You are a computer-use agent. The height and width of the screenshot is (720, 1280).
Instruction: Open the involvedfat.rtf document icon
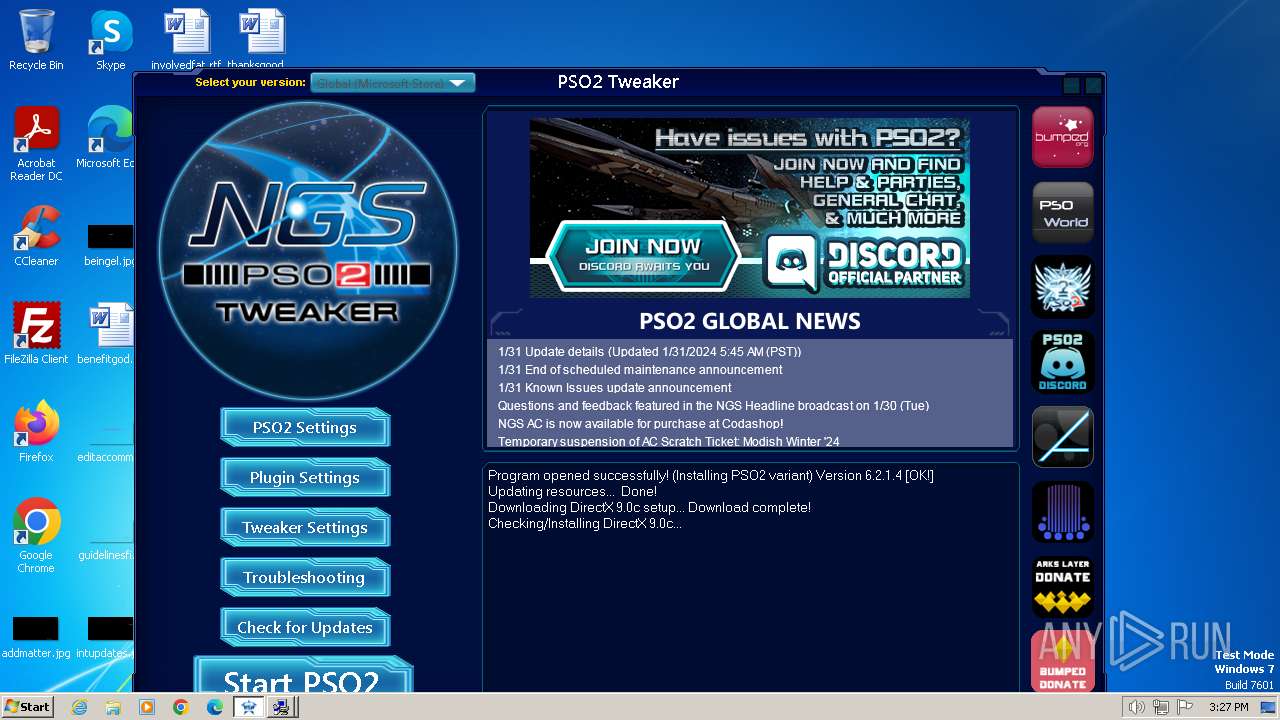pyautogui.click(x=187, y=40)
